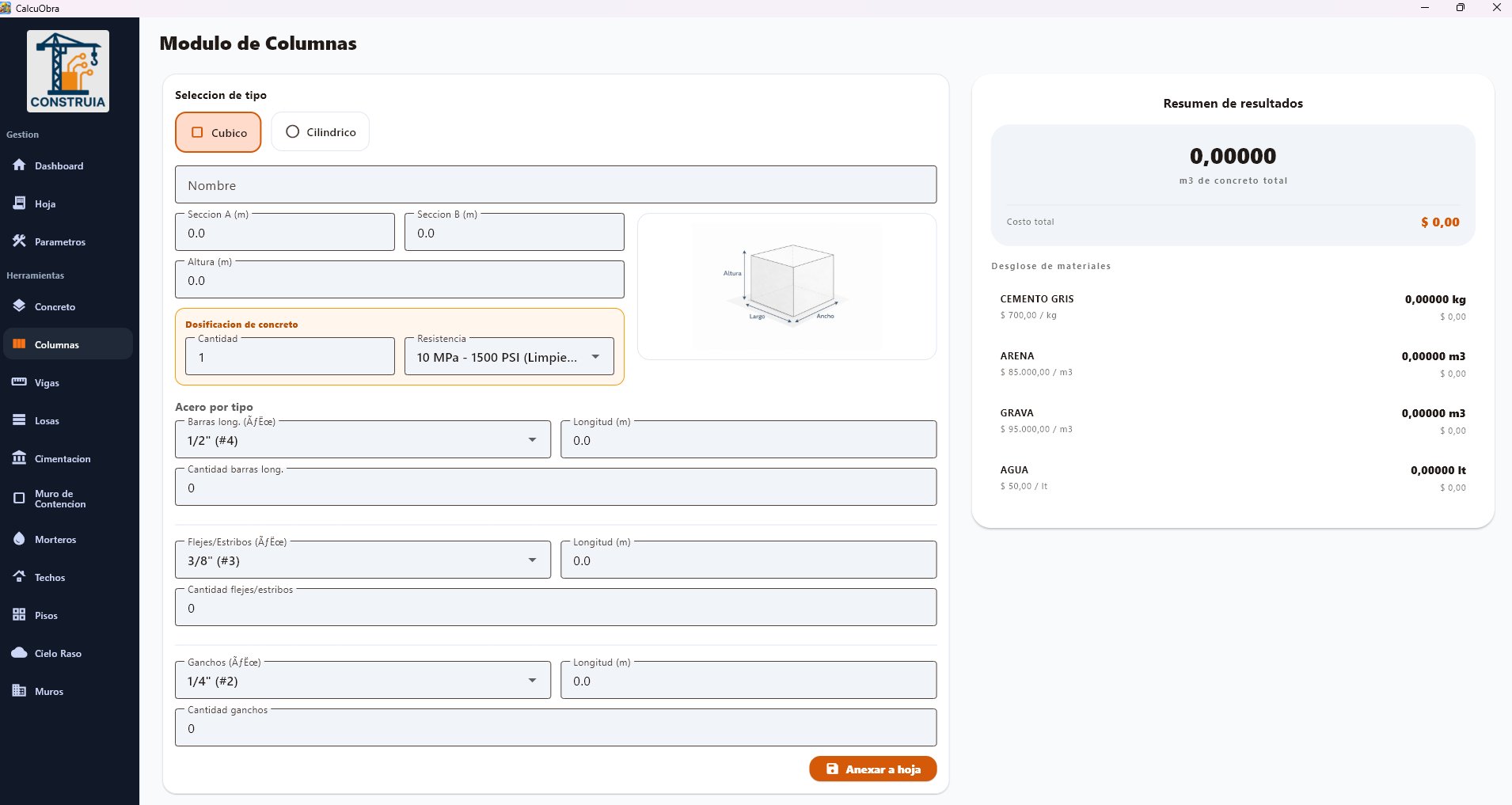This screenshot has width=1512, height=805.
Task: Click the Nombre text field
Action: [555, 185]
